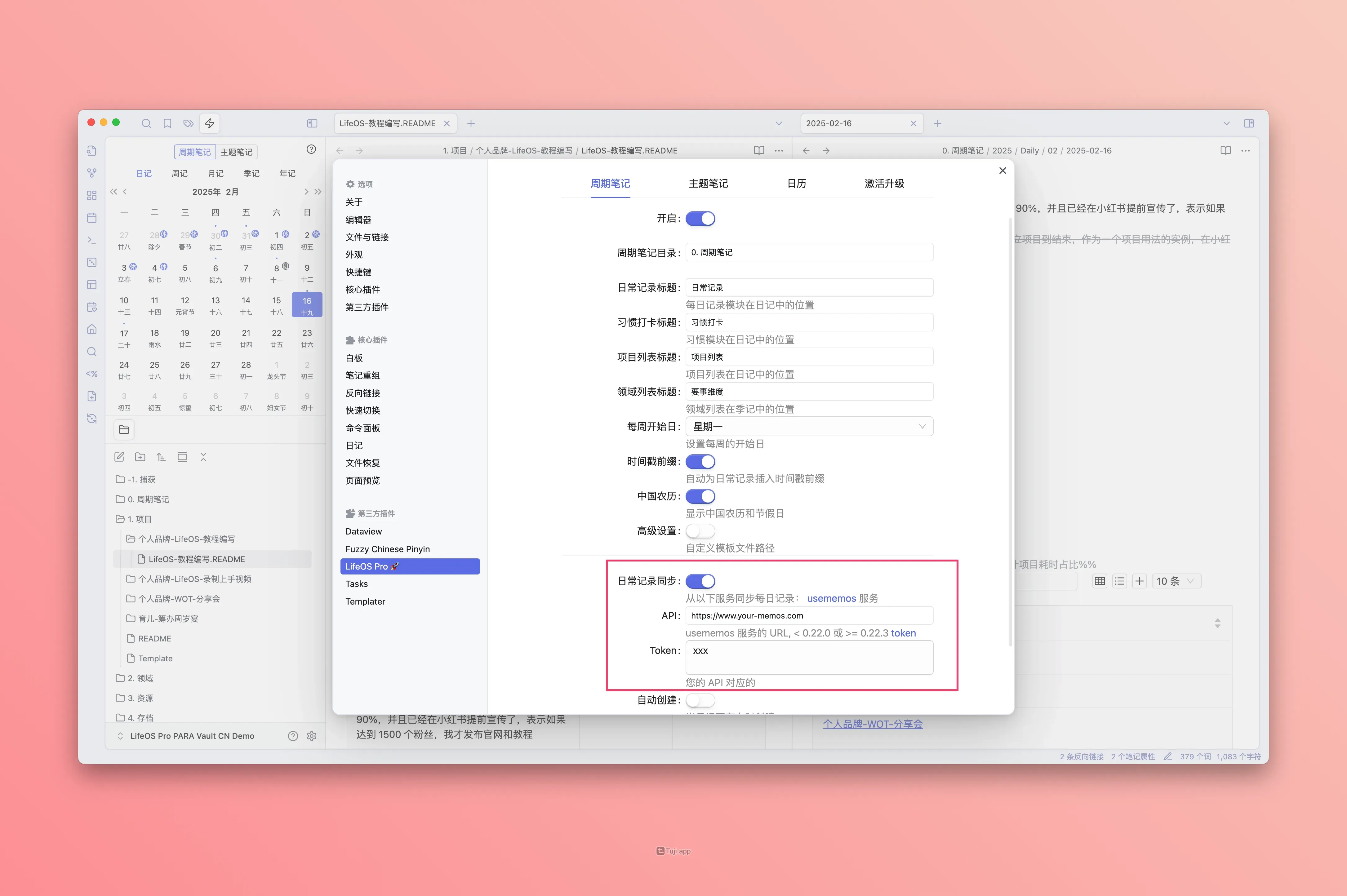Viewport: 1347px width, 896px height.
Task: Select Templater in plugin list
Action: [365, 602]
